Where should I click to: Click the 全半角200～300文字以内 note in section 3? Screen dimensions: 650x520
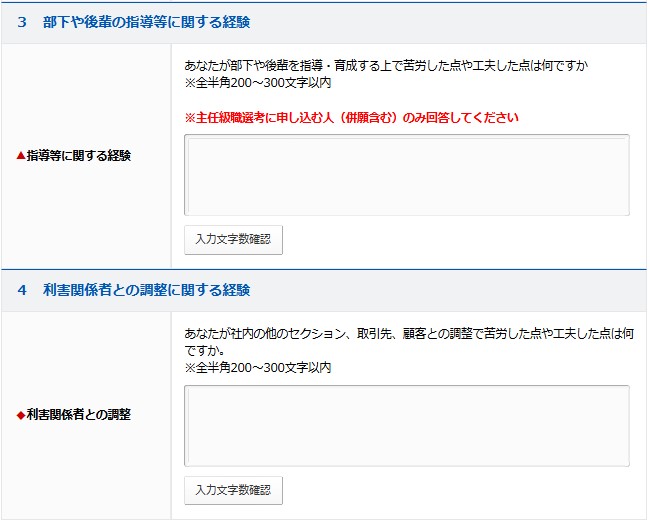[258, 83]
